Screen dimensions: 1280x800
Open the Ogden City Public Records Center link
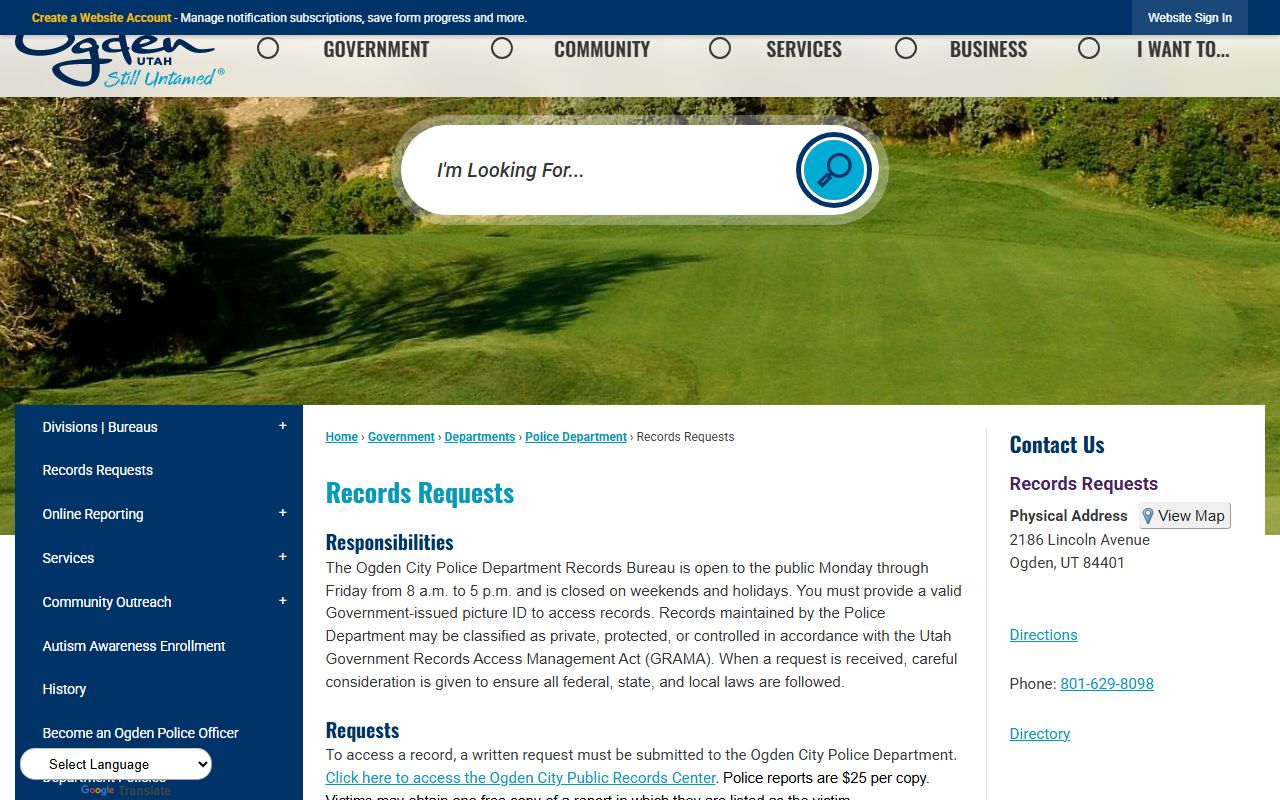click(520, 778)
